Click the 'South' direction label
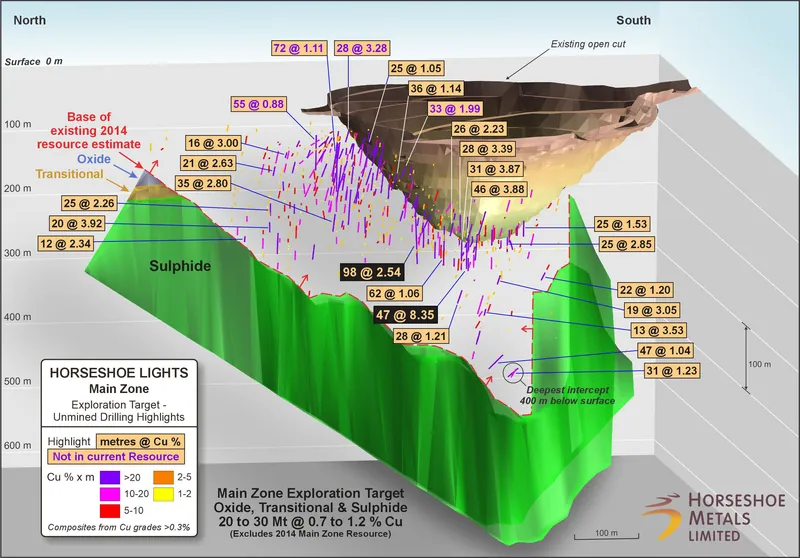 [634, 20]
